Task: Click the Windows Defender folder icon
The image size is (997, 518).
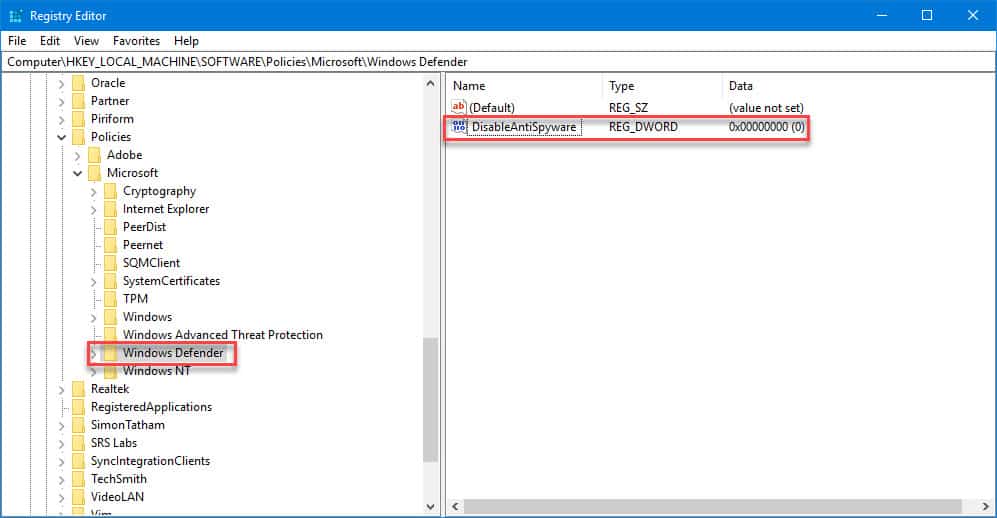Action: [x=111, y=353]
